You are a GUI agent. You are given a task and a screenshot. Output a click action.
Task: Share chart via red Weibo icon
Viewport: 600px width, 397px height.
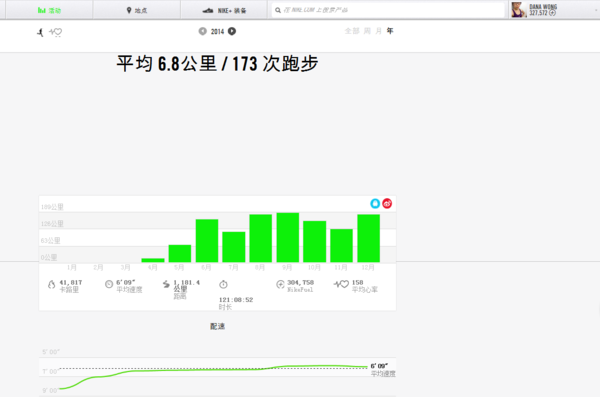coord(387,203)
